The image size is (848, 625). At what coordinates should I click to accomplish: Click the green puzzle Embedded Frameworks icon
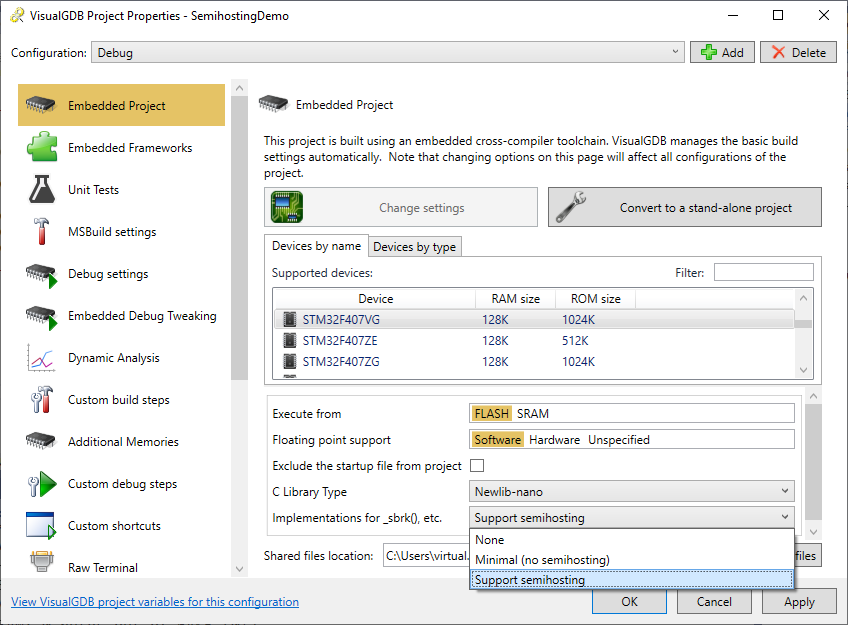(x=42, y=147)
